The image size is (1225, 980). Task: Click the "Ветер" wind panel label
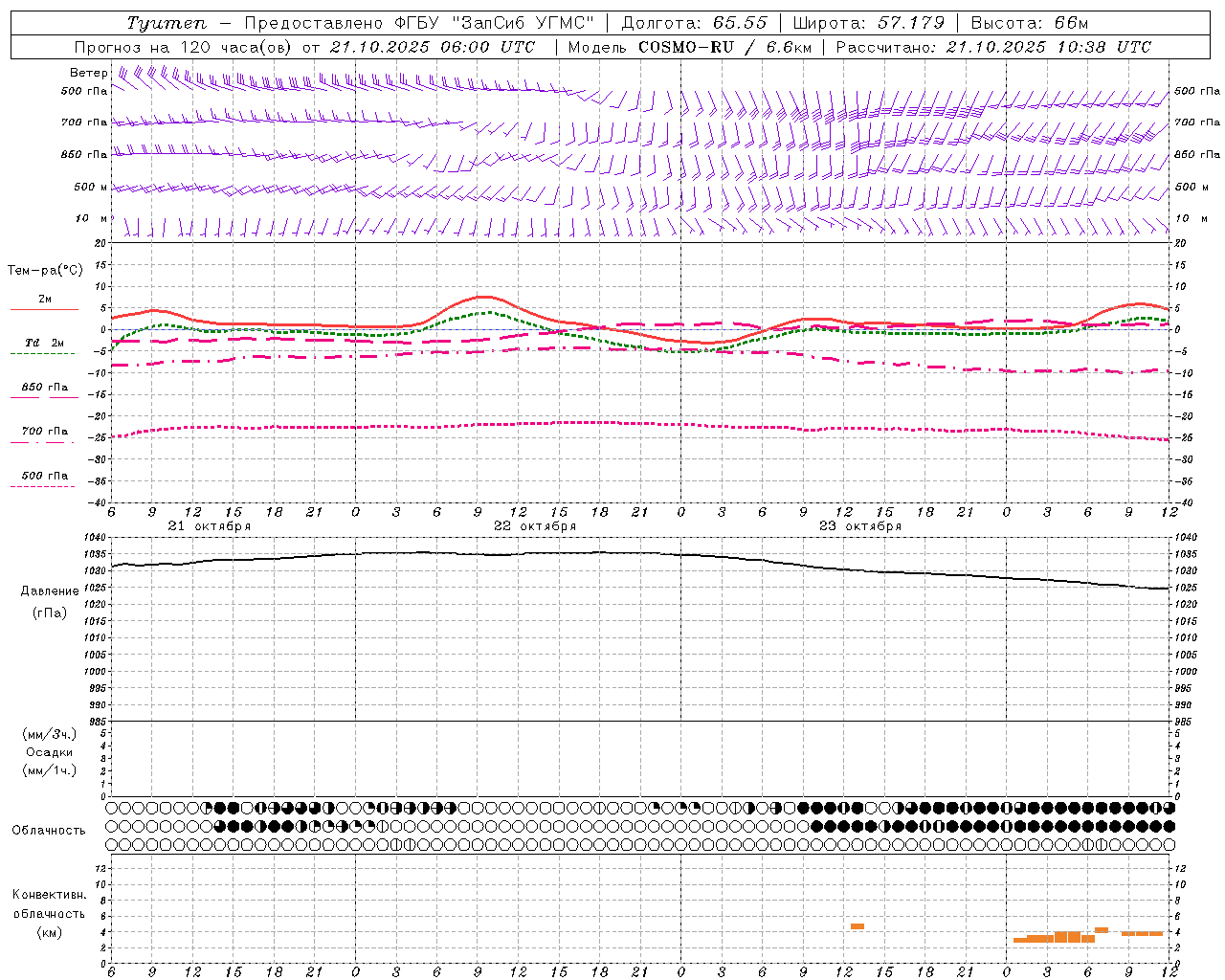pos(89,73)
